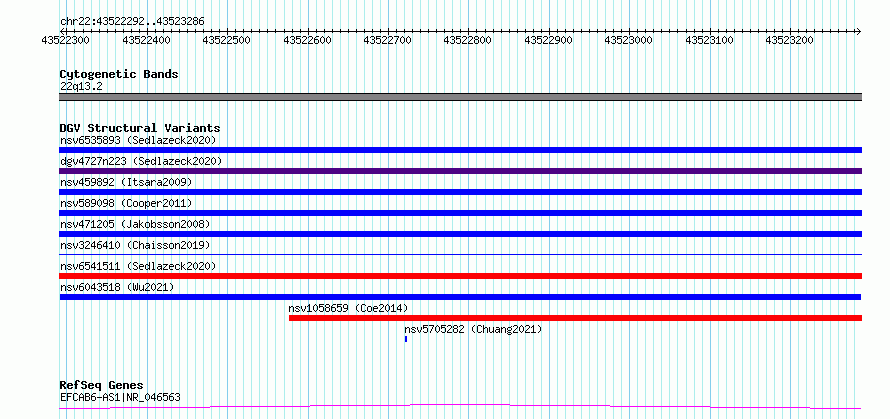Click ruler position 43522300
Image resolution: width=890 pixels, height=419 pixels.
click(x=66, y=40)
